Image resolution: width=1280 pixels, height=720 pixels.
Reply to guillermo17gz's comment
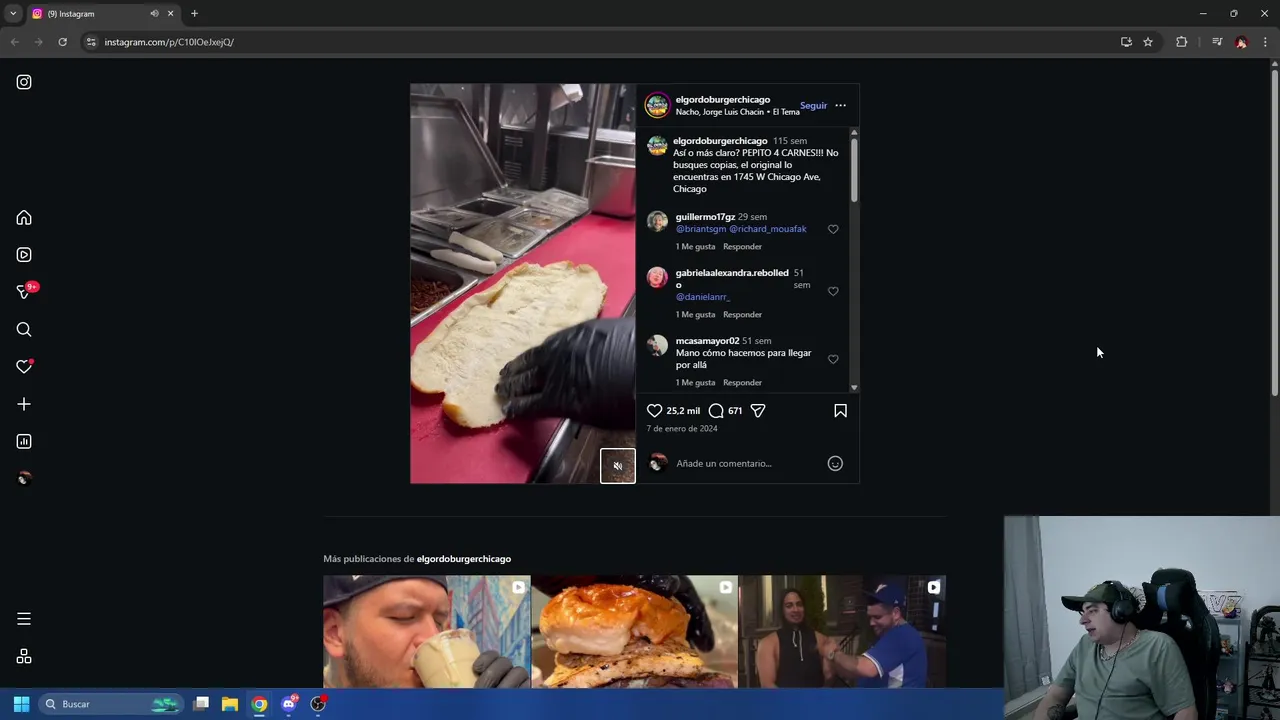pos(742,246)
